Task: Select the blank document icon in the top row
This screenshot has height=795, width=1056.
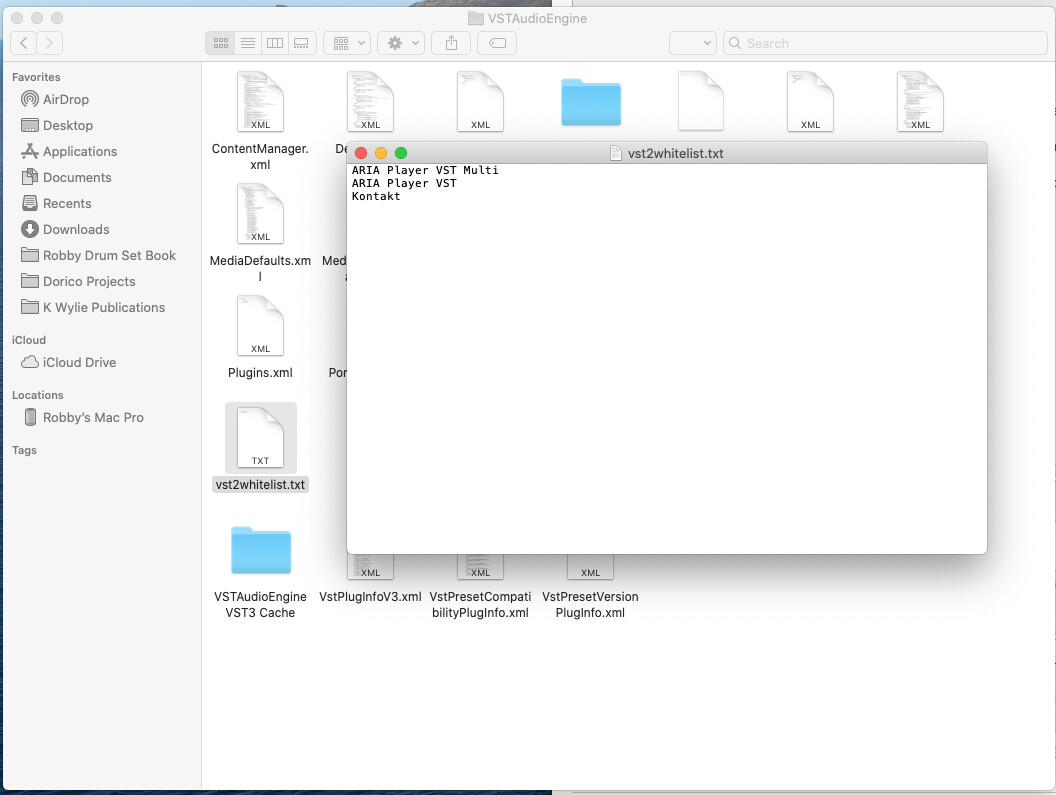Action: (700, 101)
